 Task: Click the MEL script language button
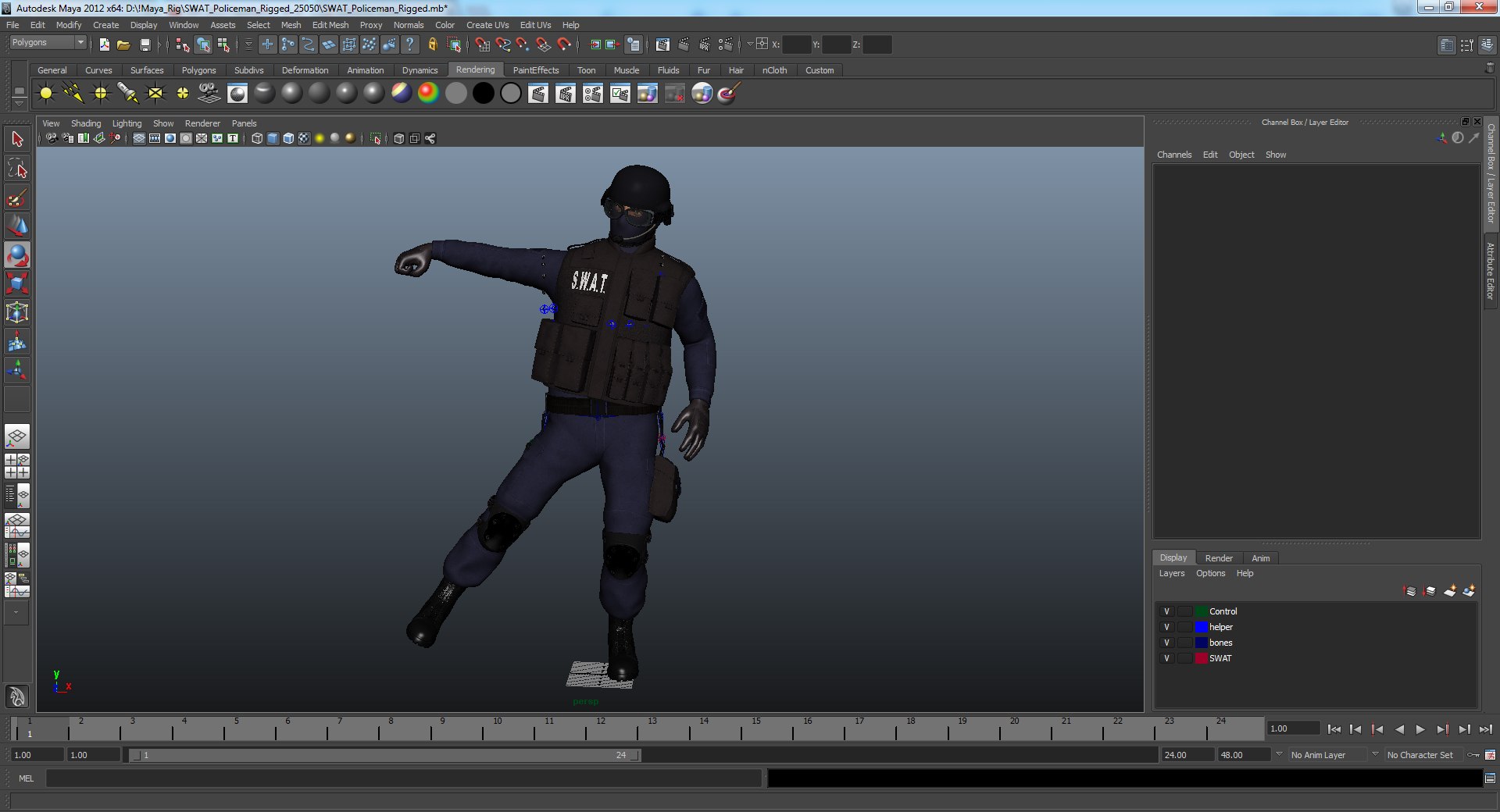[27, 778]
